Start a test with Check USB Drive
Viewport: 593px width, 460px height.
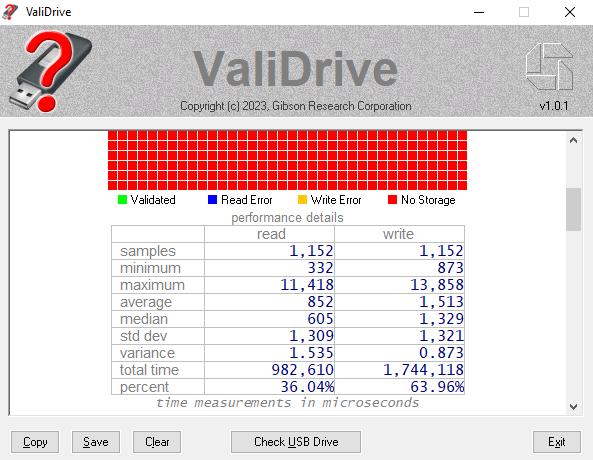point(296,442)
